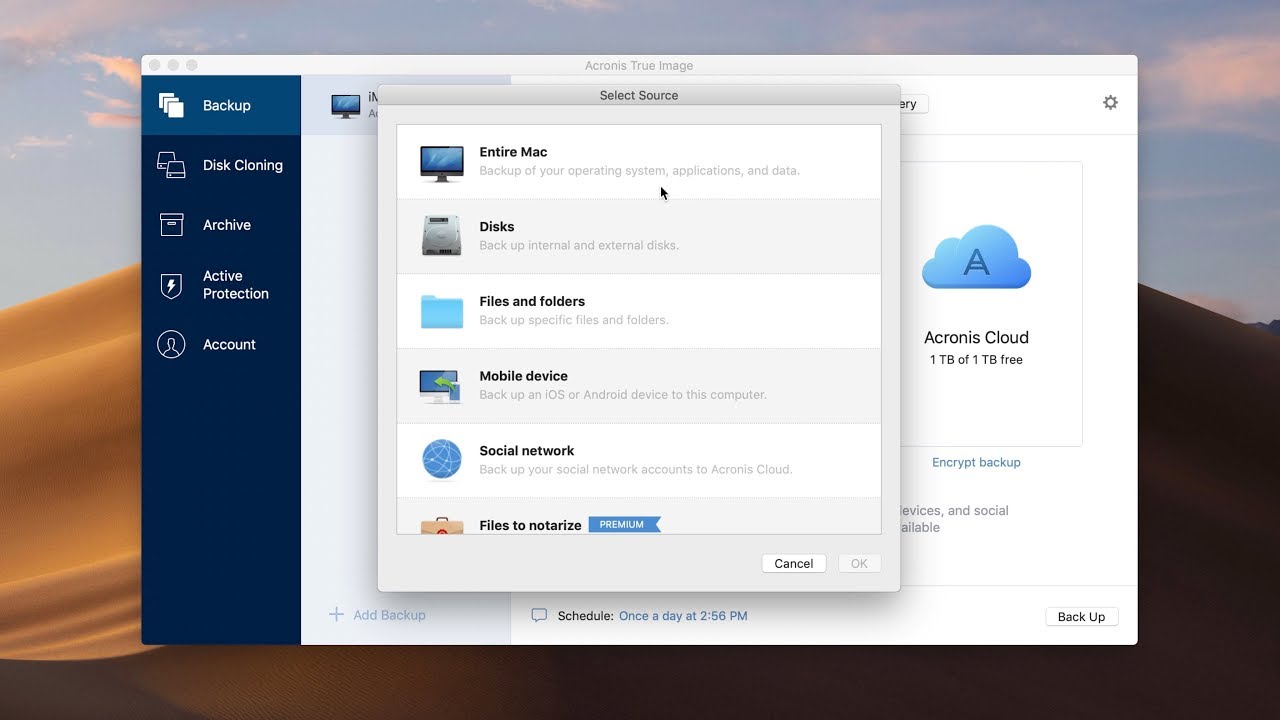Click the Archive box icon
This screenshot has height=720, width=1280.
coord(171,225)
